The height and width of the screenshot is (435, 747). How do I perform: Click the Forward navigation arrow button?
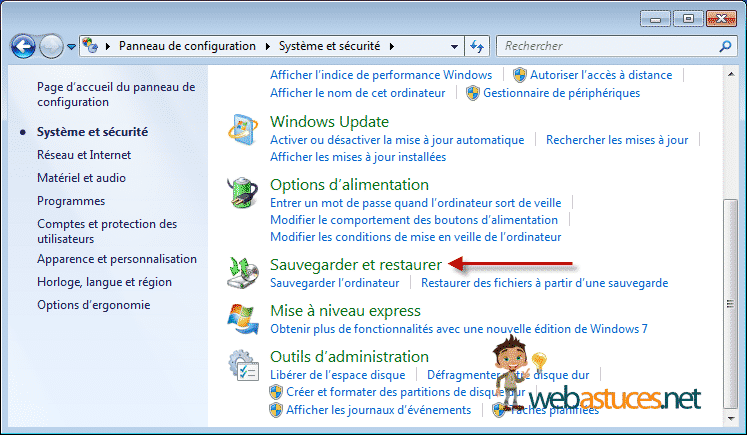click(51, 47)
